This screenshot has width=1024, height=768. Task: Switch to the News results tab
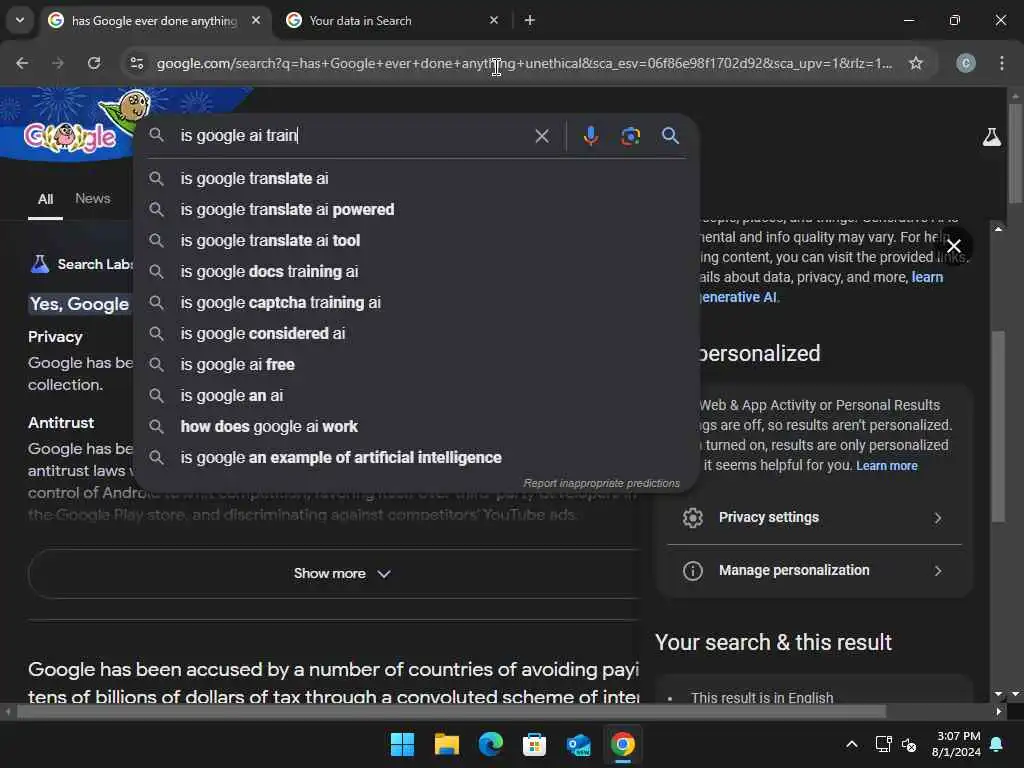92,199
